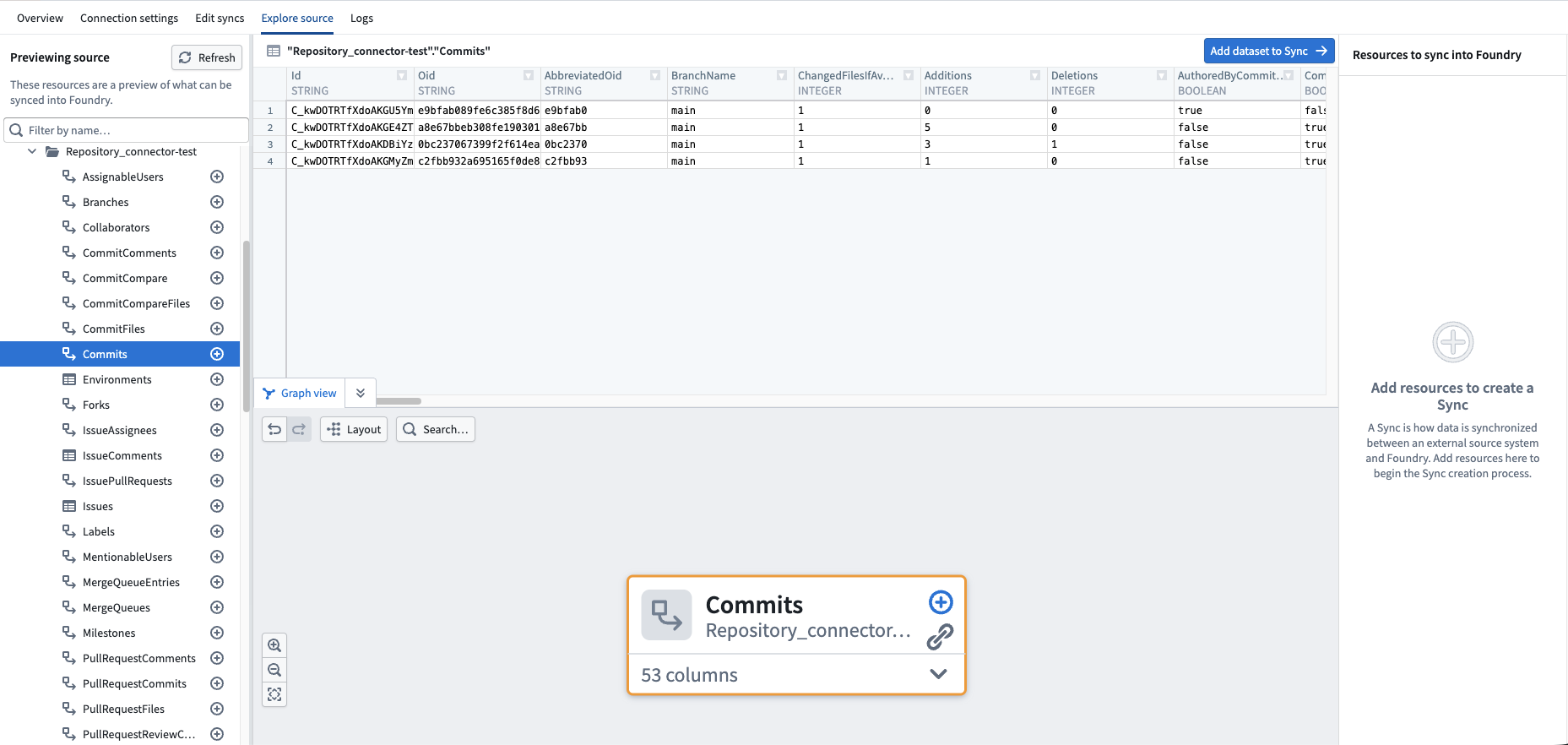The width and height of the screenshot is (1568, 745).
Task: Open filter on Deletions column
Action: click(1162, 75)
